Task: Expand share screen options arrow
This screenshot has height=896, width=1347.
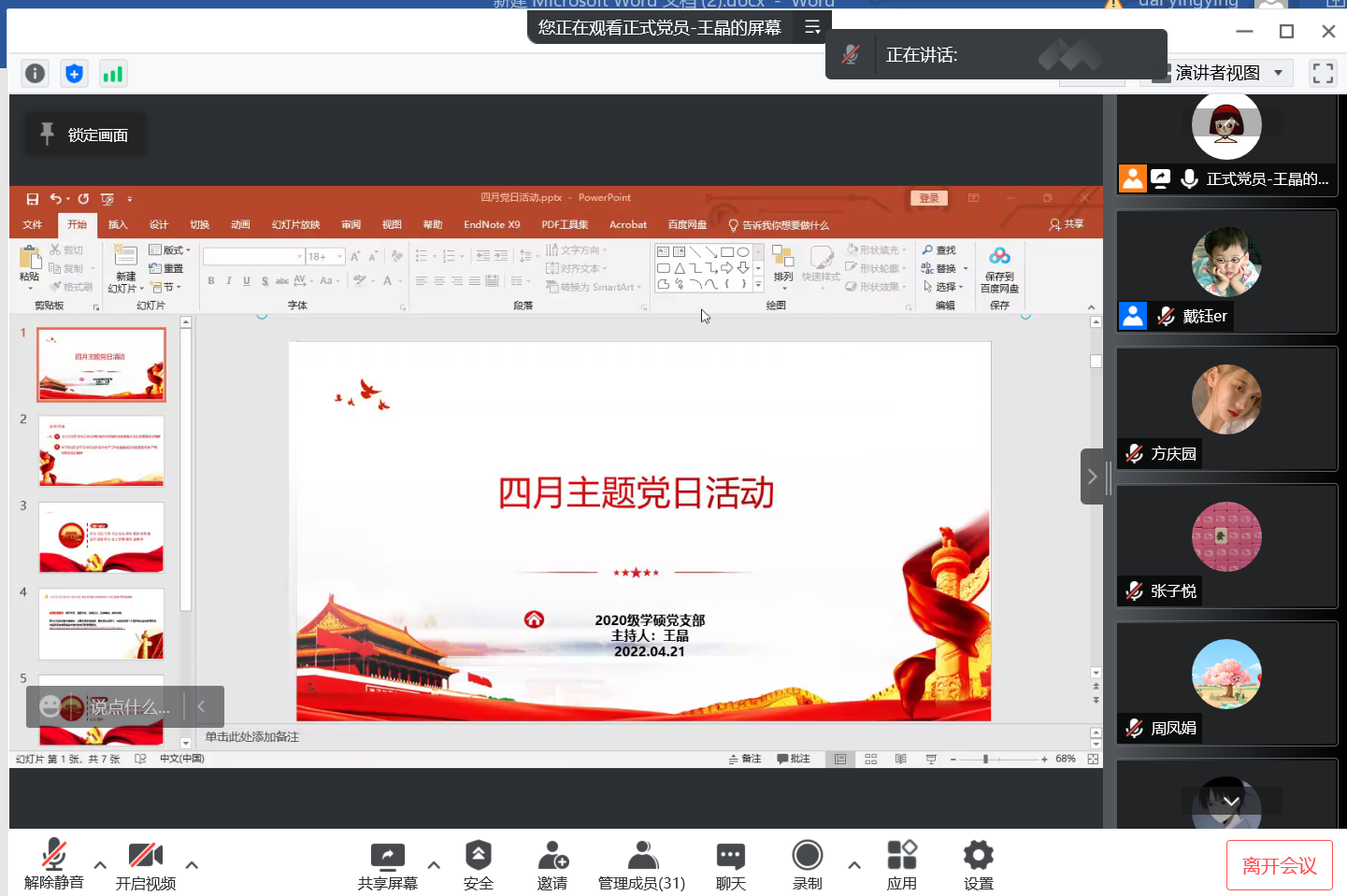Action: click(434, 865)
